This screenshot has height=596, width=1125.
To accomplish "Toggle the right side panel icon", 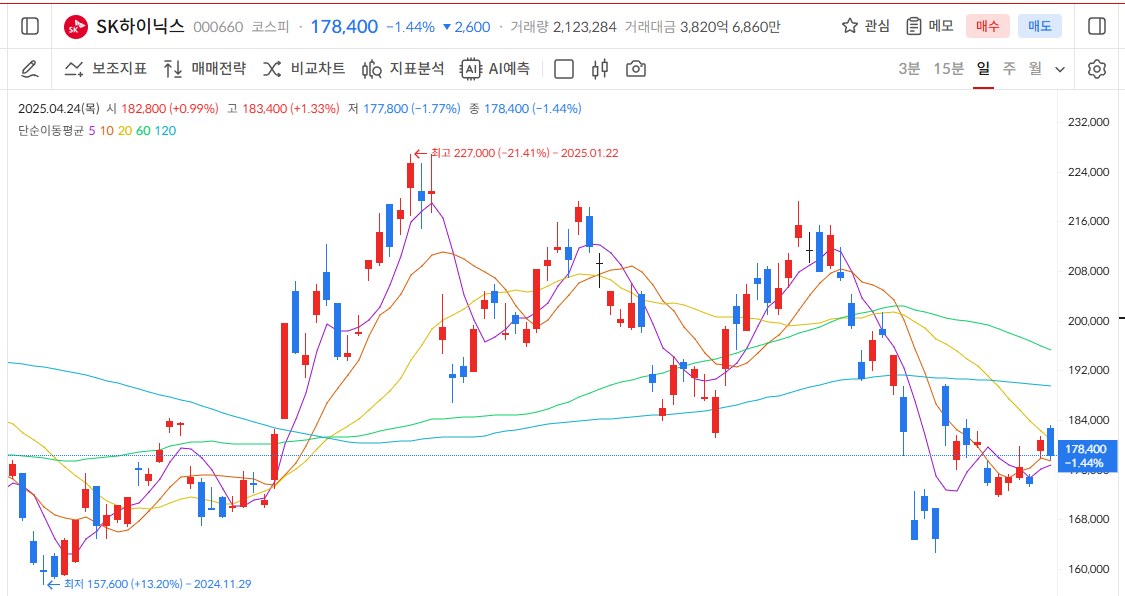I will pyautogui.click(x=1096, y=27).
